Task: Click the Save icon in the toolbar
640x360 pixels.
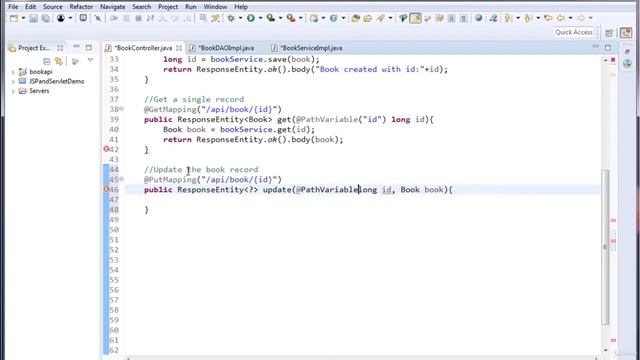Action: point(33,18)
